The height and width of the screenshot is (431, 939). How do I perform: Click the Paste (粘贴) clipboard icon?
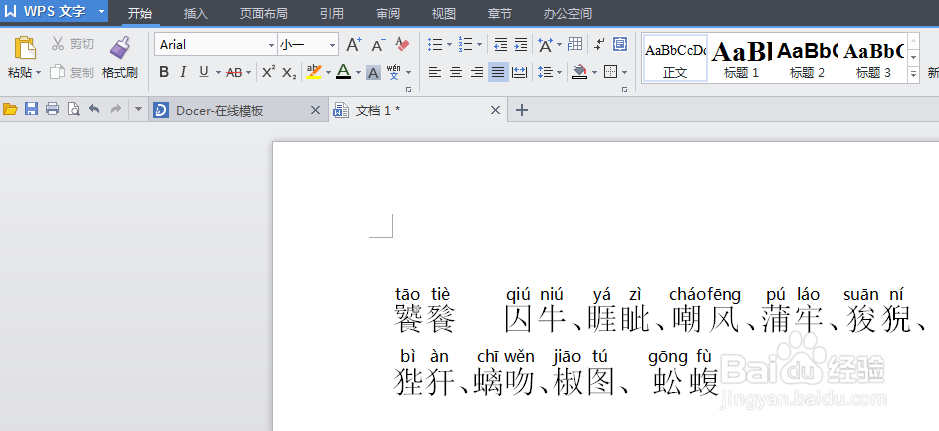pyautogui.click(x=25, y=48)
